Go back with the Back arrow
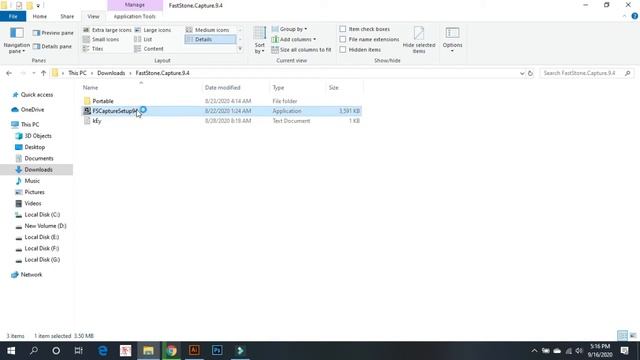Viewport: 640px width, 360px height. point(9,73)
